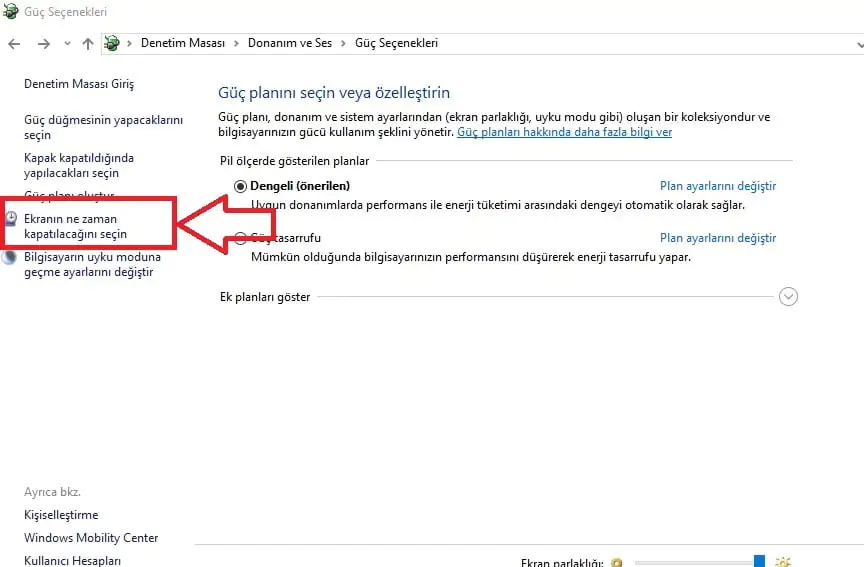864x567 pixels.
Task: Open Bilgisayarın uyku moduna geçme ayarlarını değiştir
Action: tap(93, 264)
